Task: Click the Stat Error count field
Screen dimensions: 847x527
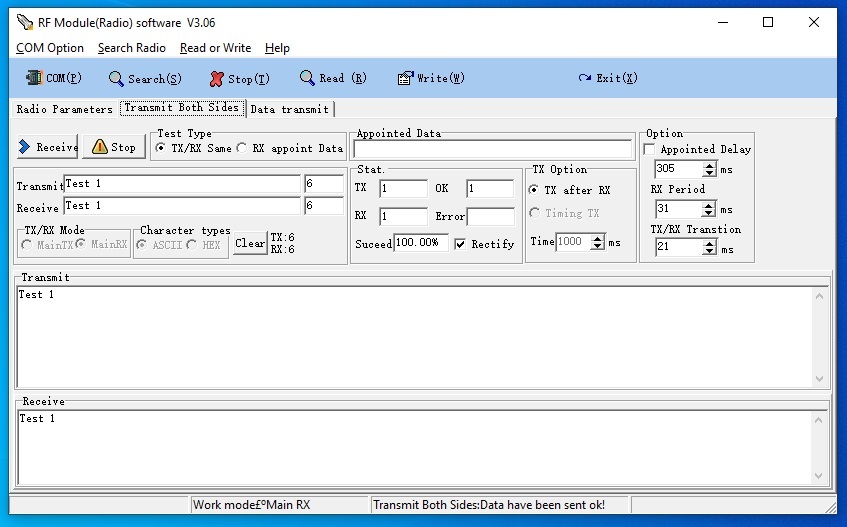Action: (490, 217)
